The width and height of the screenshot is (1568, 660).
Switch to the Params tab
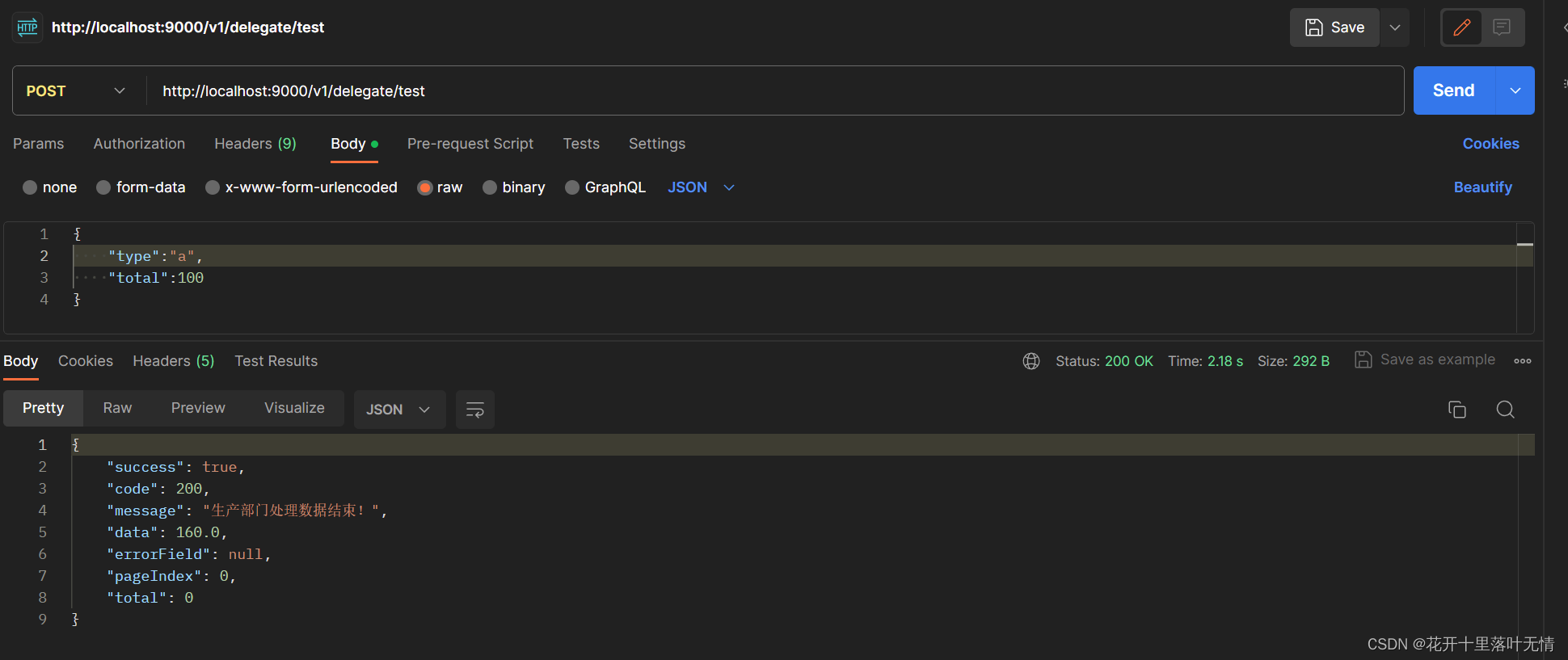click(x=38, y=144)
